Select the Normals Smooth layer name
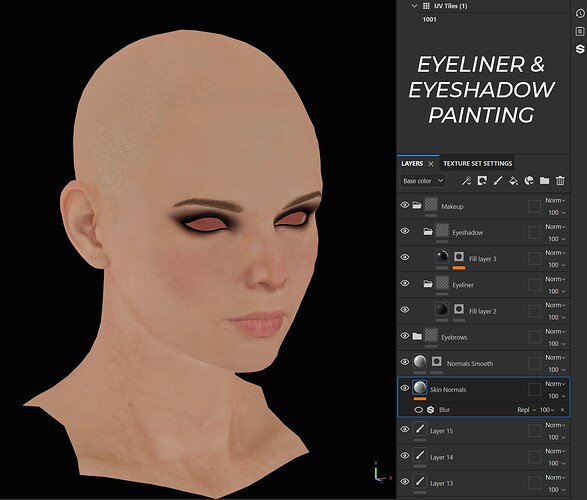 click(470, 363)
